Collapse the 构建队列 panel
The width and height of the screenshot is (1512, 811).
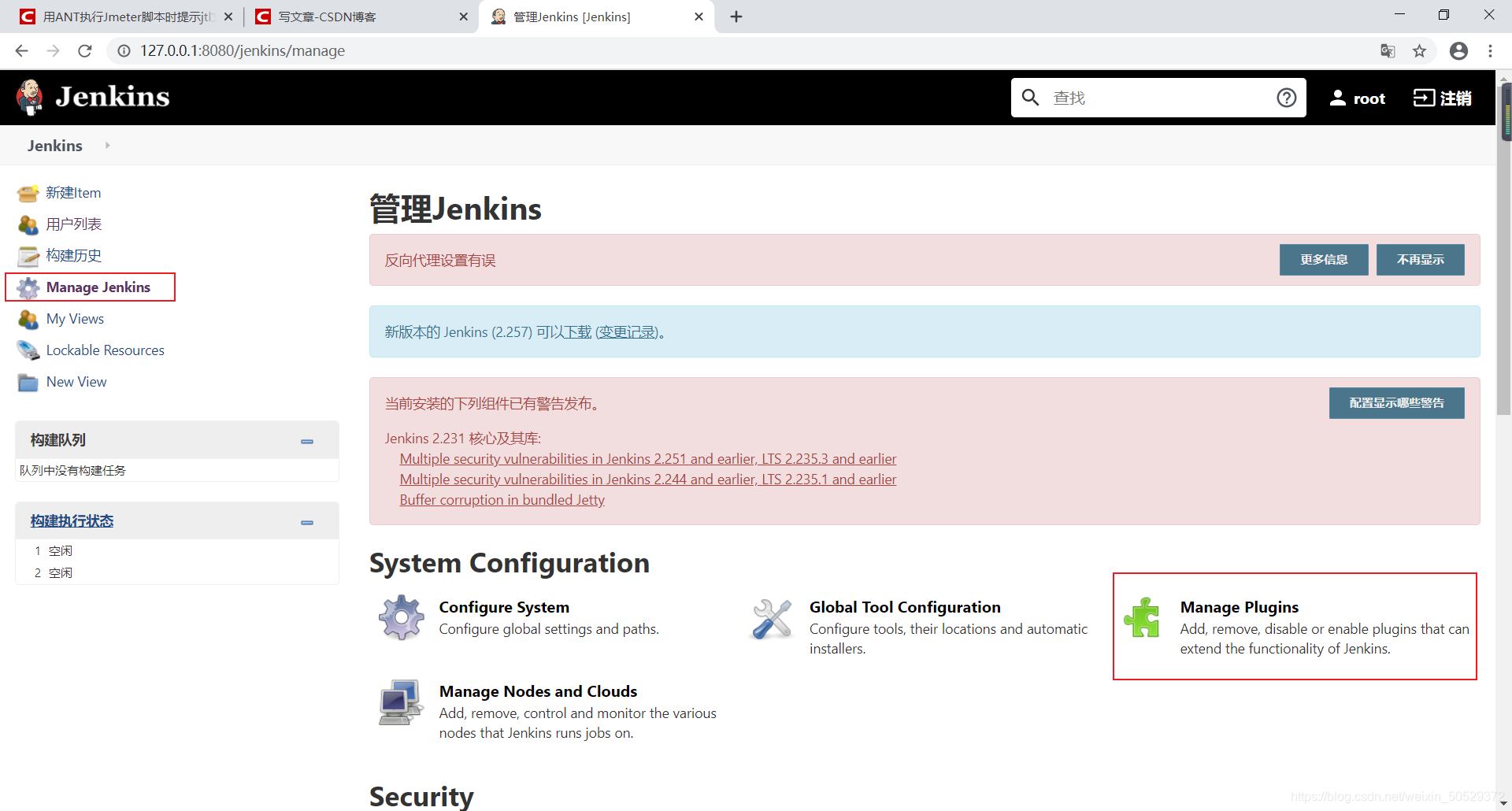pos(307,442)
